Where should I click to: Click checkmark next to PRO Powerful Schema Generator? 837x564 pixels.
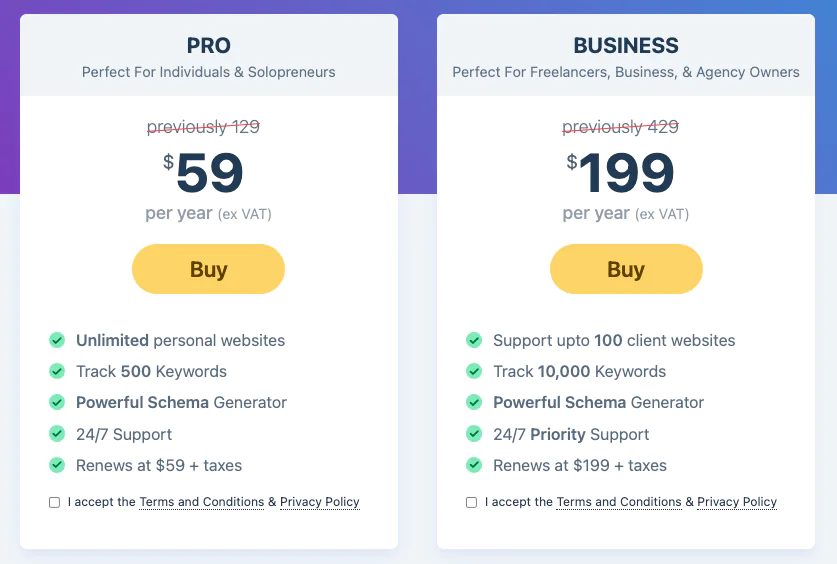point(57,402)
